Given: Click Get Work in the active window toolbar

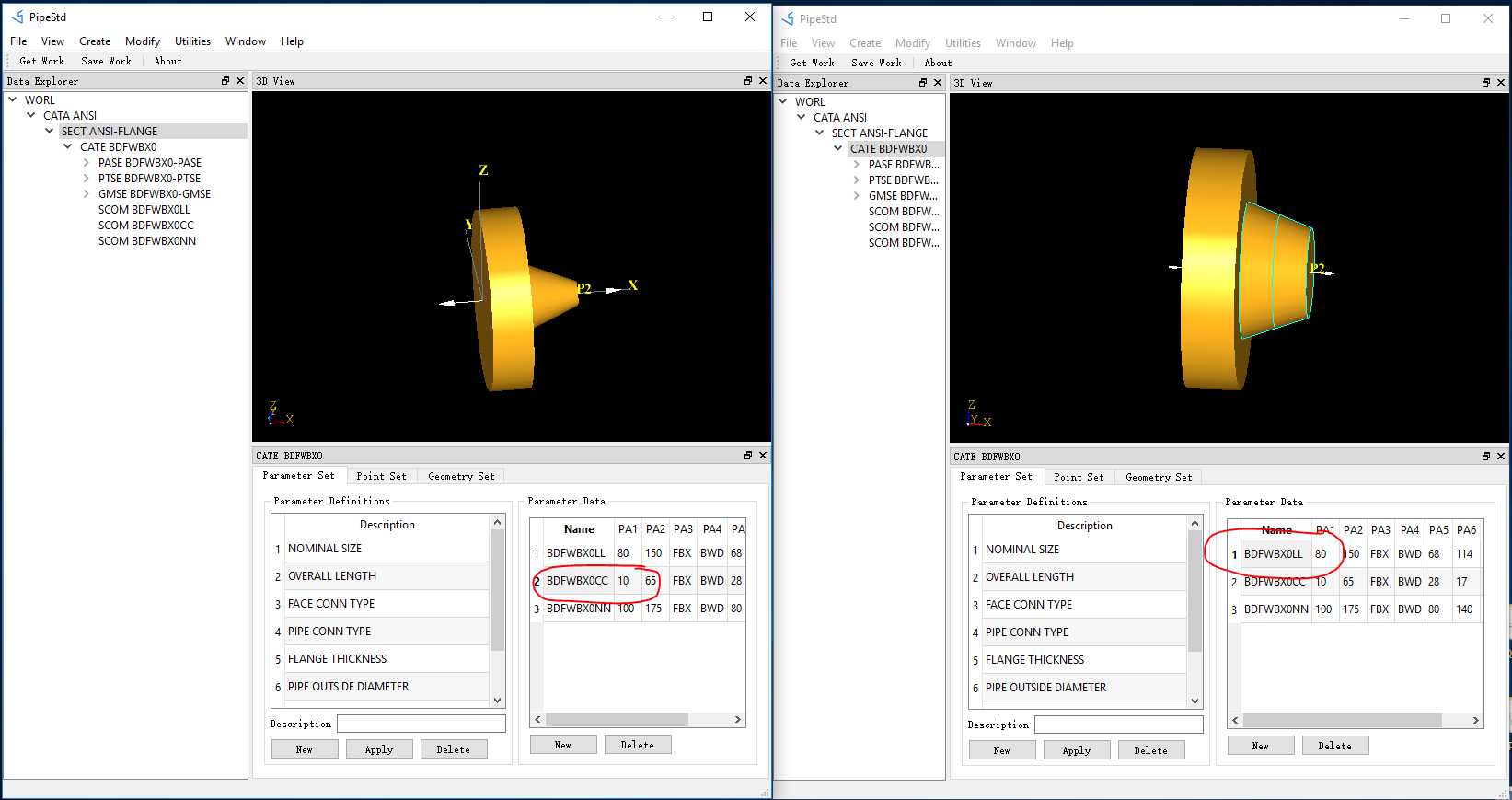Looking at the screenshot, I should point(41,61).
